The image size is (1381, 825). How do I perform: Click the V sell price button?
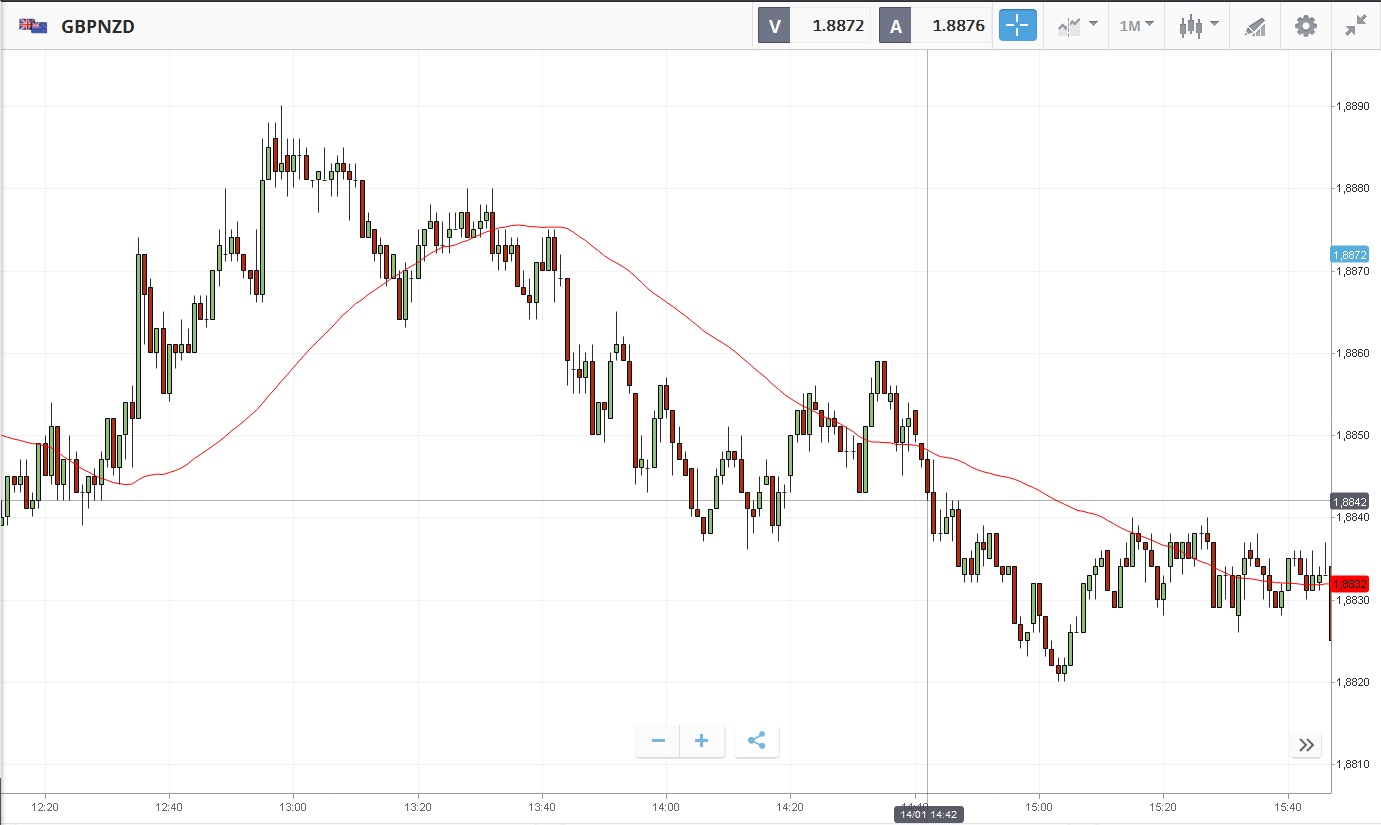pos(815,26)
